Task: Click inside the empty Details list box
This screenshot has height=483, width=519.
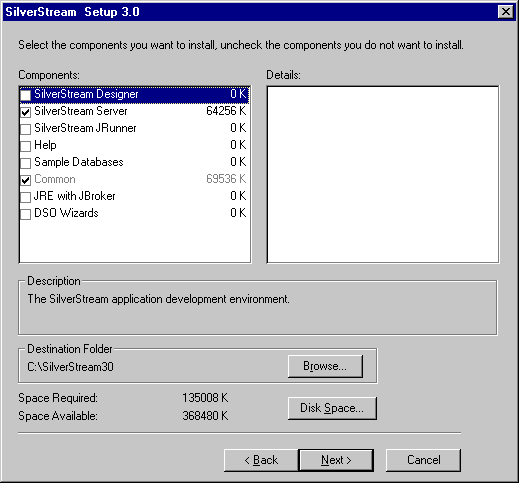Action: [383, 175]
